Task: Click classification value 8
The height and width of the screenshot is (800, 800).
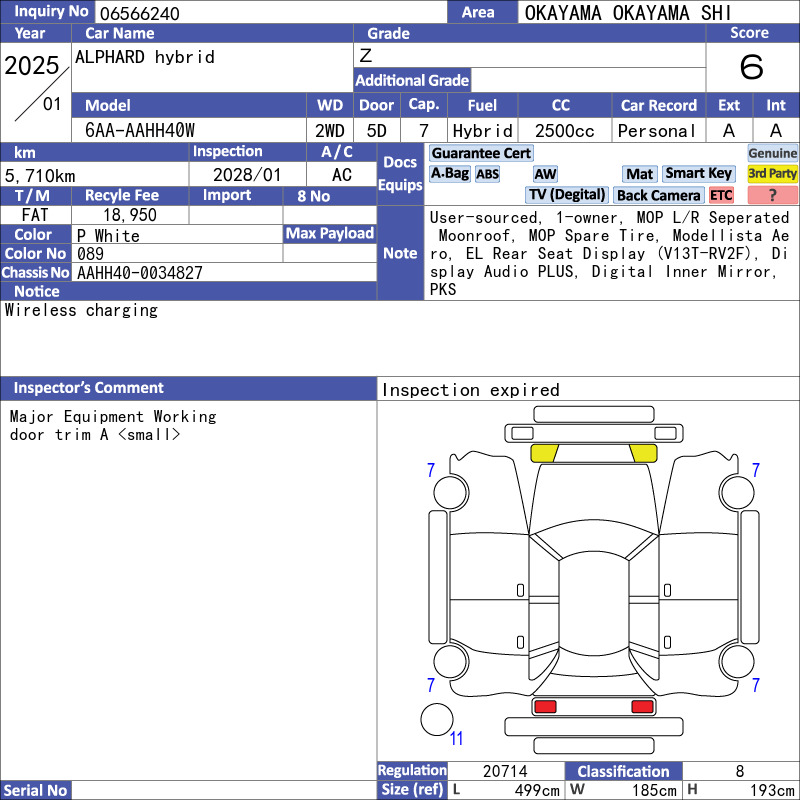Action: (x=740, y=771)
